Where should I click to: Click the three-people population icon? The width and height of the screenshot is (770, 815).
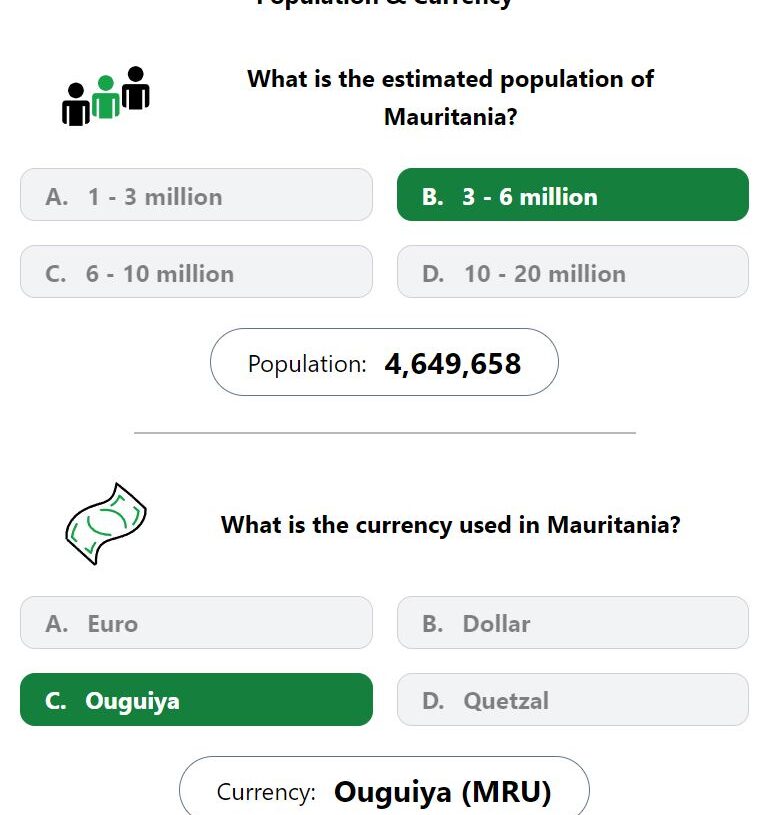106,97
